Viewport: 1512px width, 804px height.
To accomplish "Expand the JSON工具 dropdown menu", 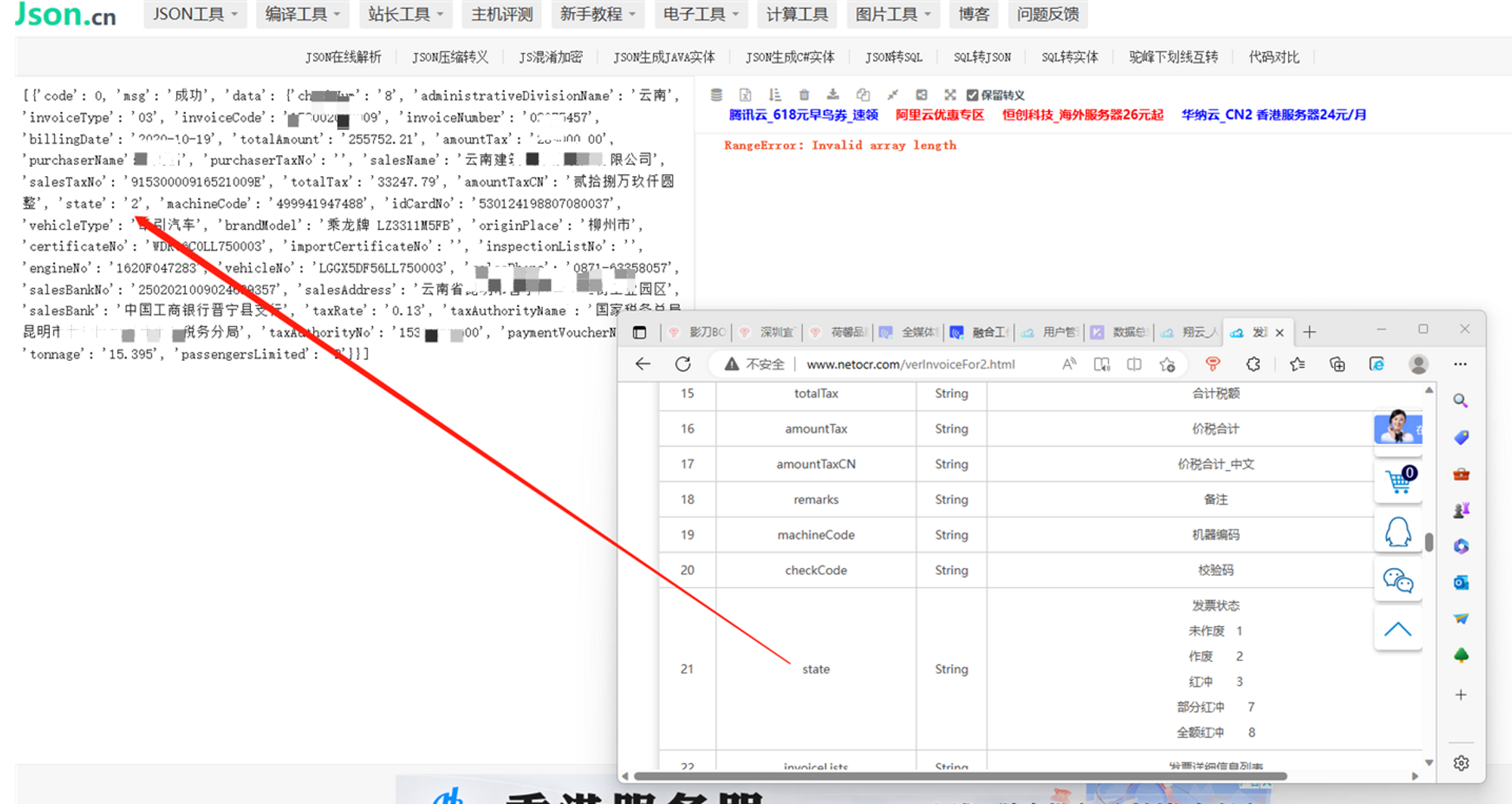I will 195,14.
